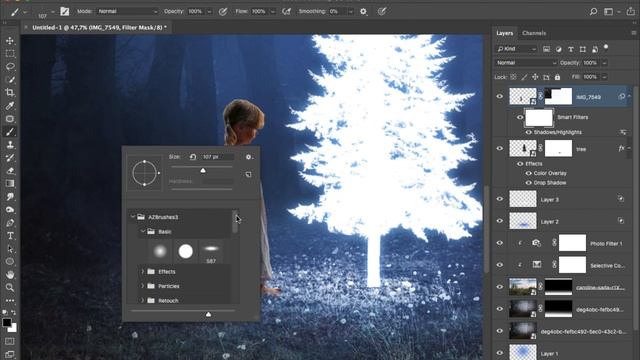Open layer blend mode Normal dropdown

526,63
